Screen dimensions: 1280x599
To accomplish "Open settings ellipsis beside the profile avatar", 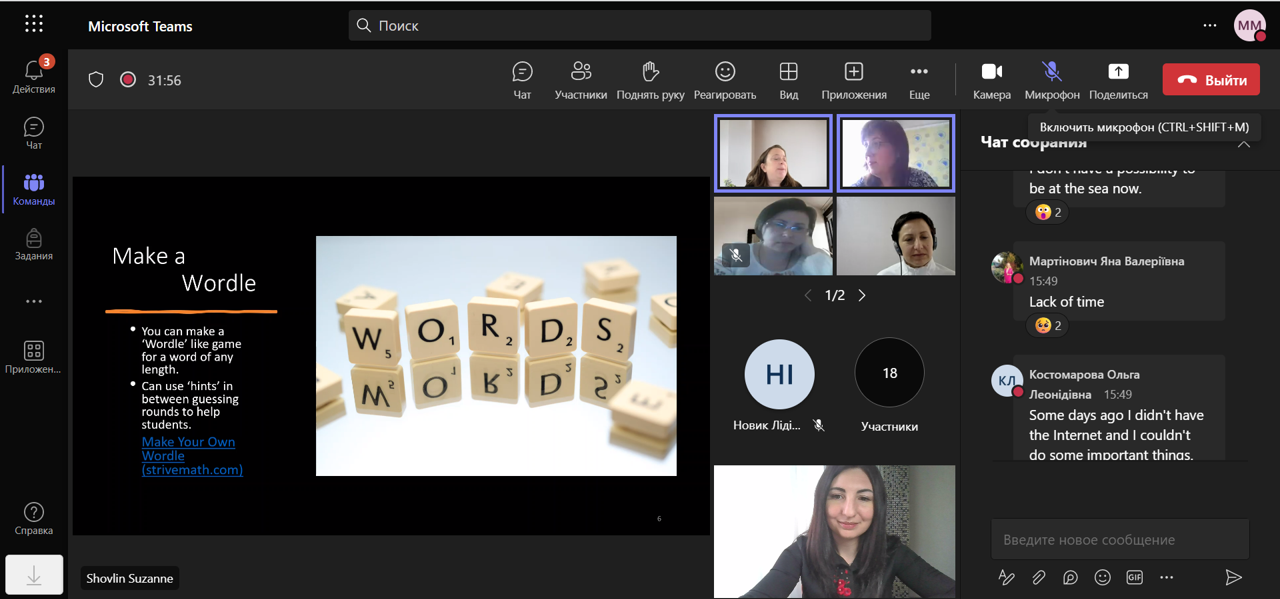I will pos(1210,25).
